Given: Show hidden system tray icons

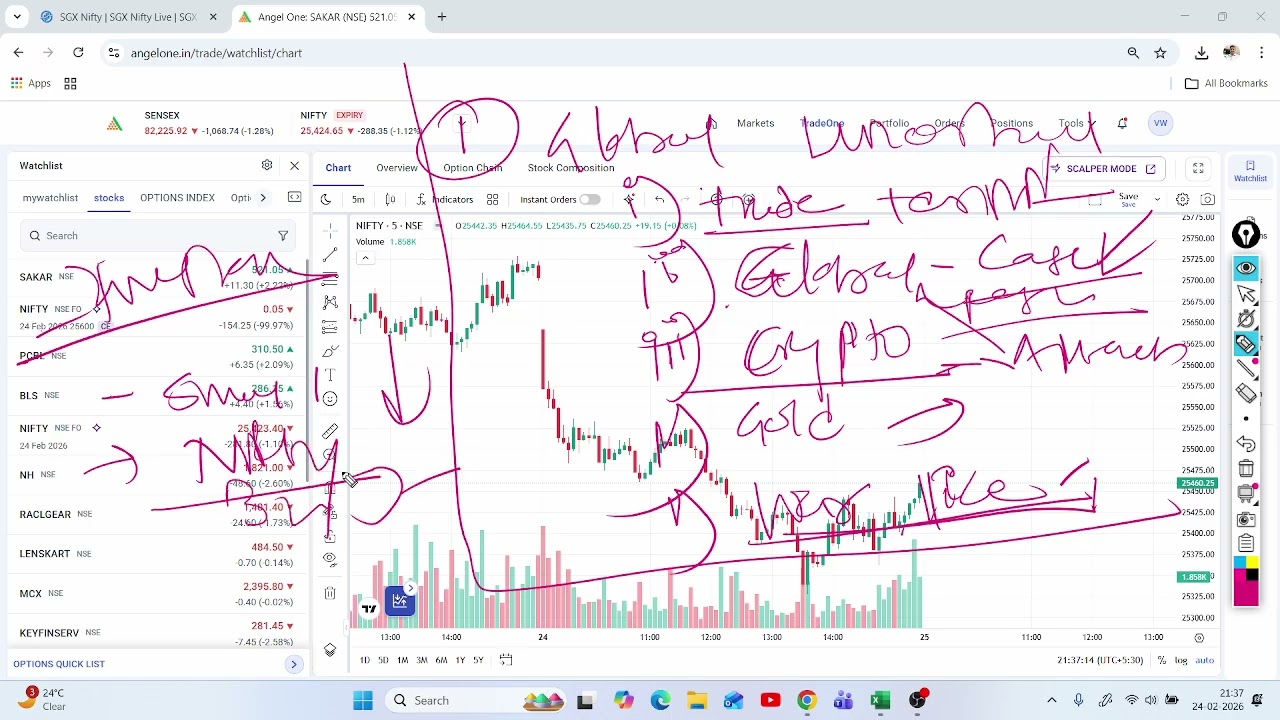Looking at the screenshot, I should click(x=1052, y=700).
